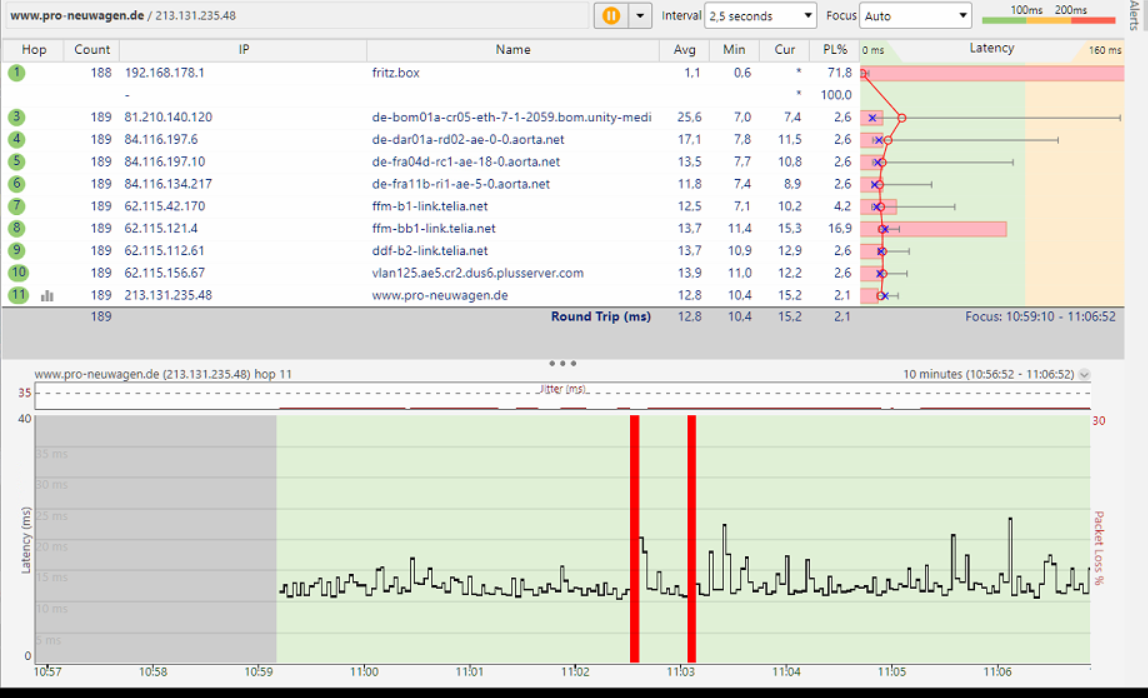
Task: Click the second red packet loss bar in timeline
Action: click(x=691, y=538)
